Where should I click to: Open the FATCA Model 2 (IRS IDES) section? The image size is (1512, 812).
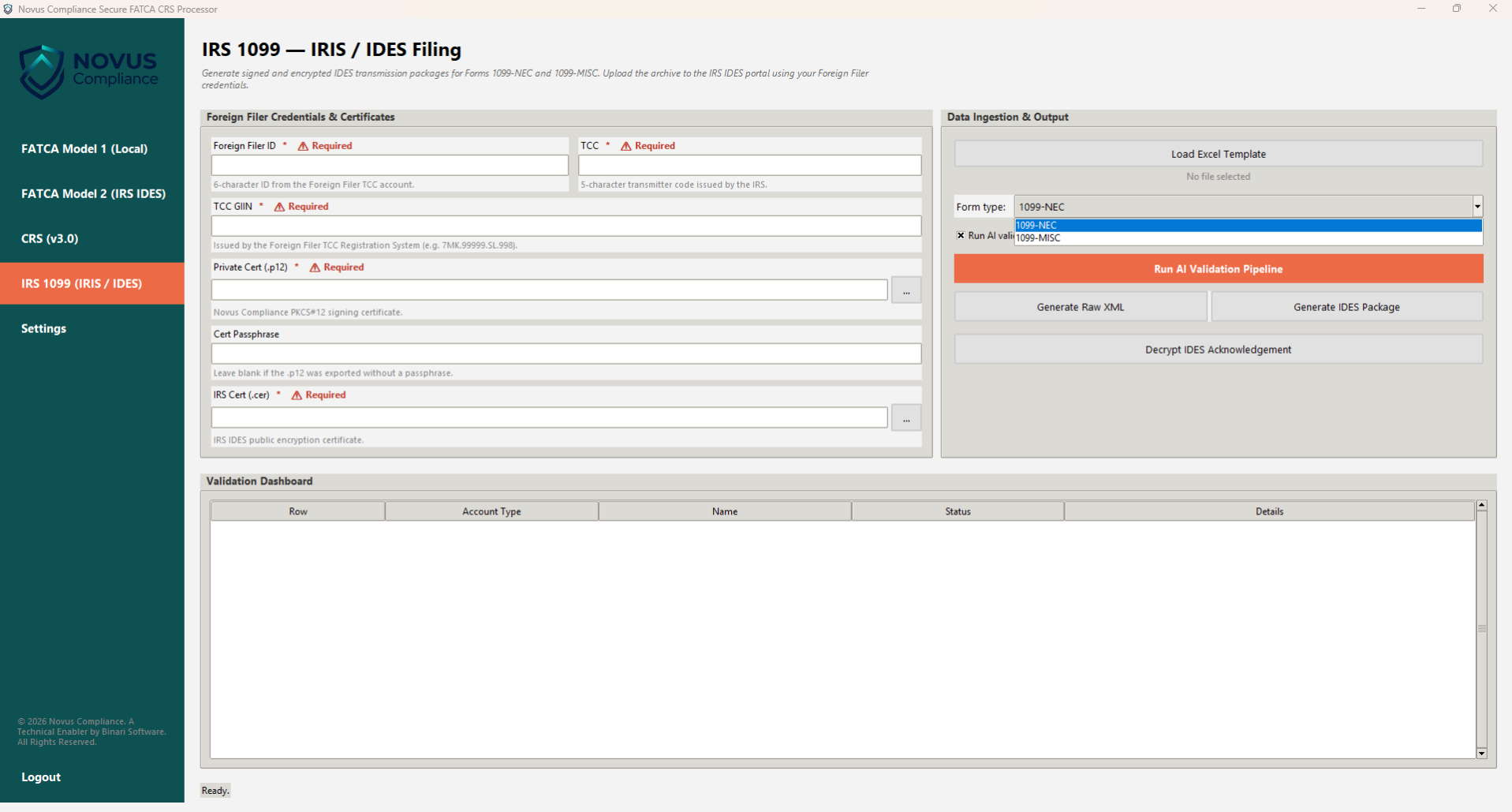[x=92, y=194]
